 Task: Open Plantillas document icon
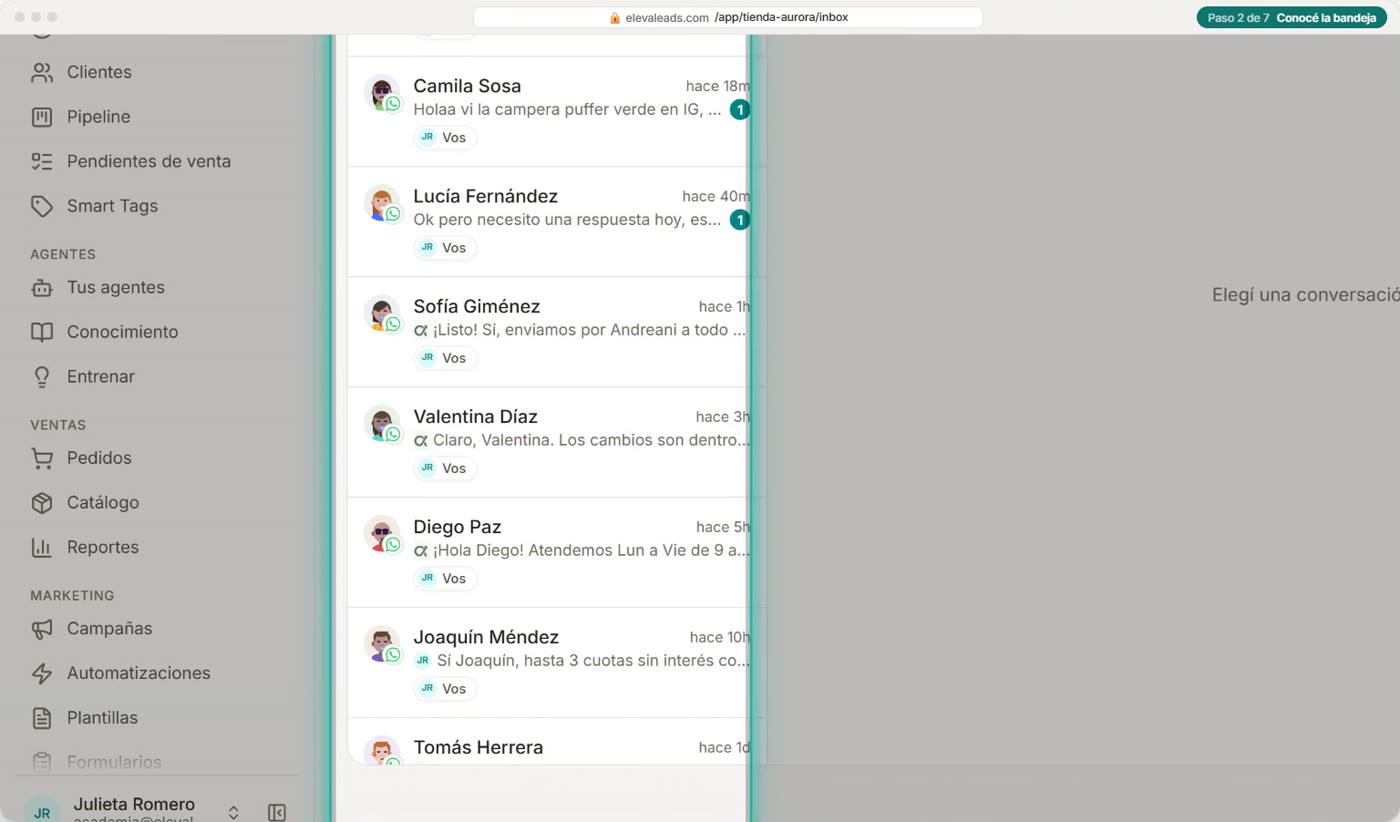[x=42, y=718]
